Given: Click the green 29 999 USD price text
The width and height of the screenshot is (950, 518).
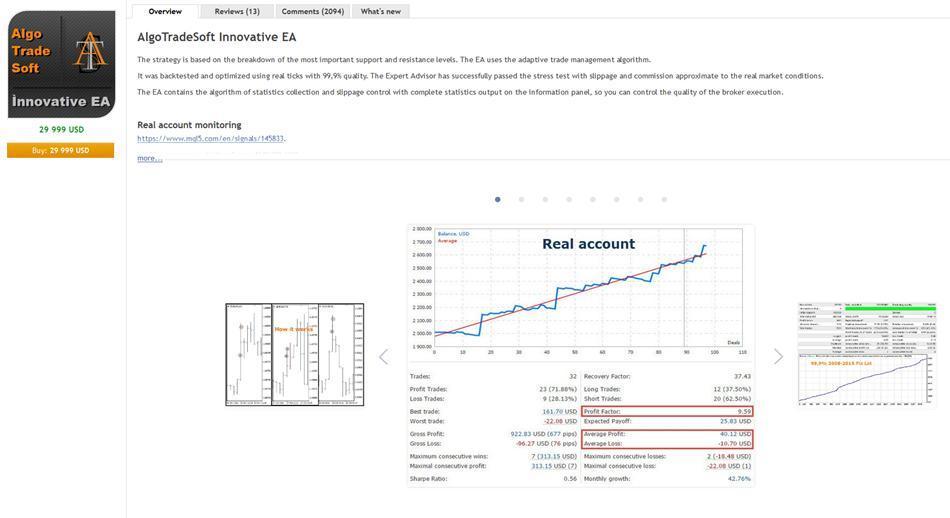Looking at the screenshot, I should click(61, 129).
